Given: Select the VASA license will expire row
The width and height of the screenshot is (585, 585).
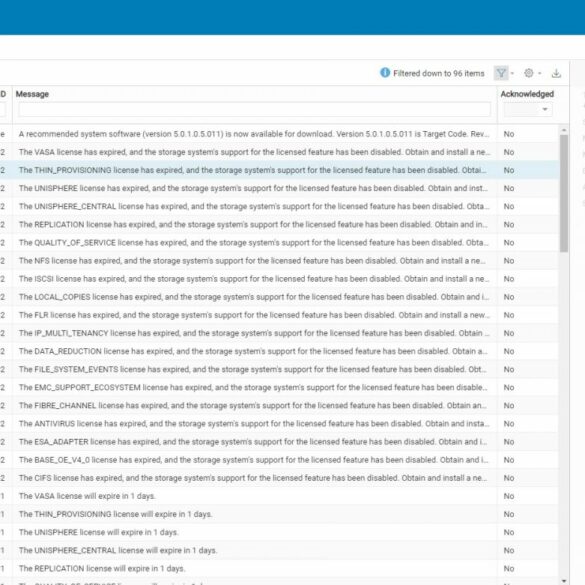Looking at the screenshot, I should (279, 496).
